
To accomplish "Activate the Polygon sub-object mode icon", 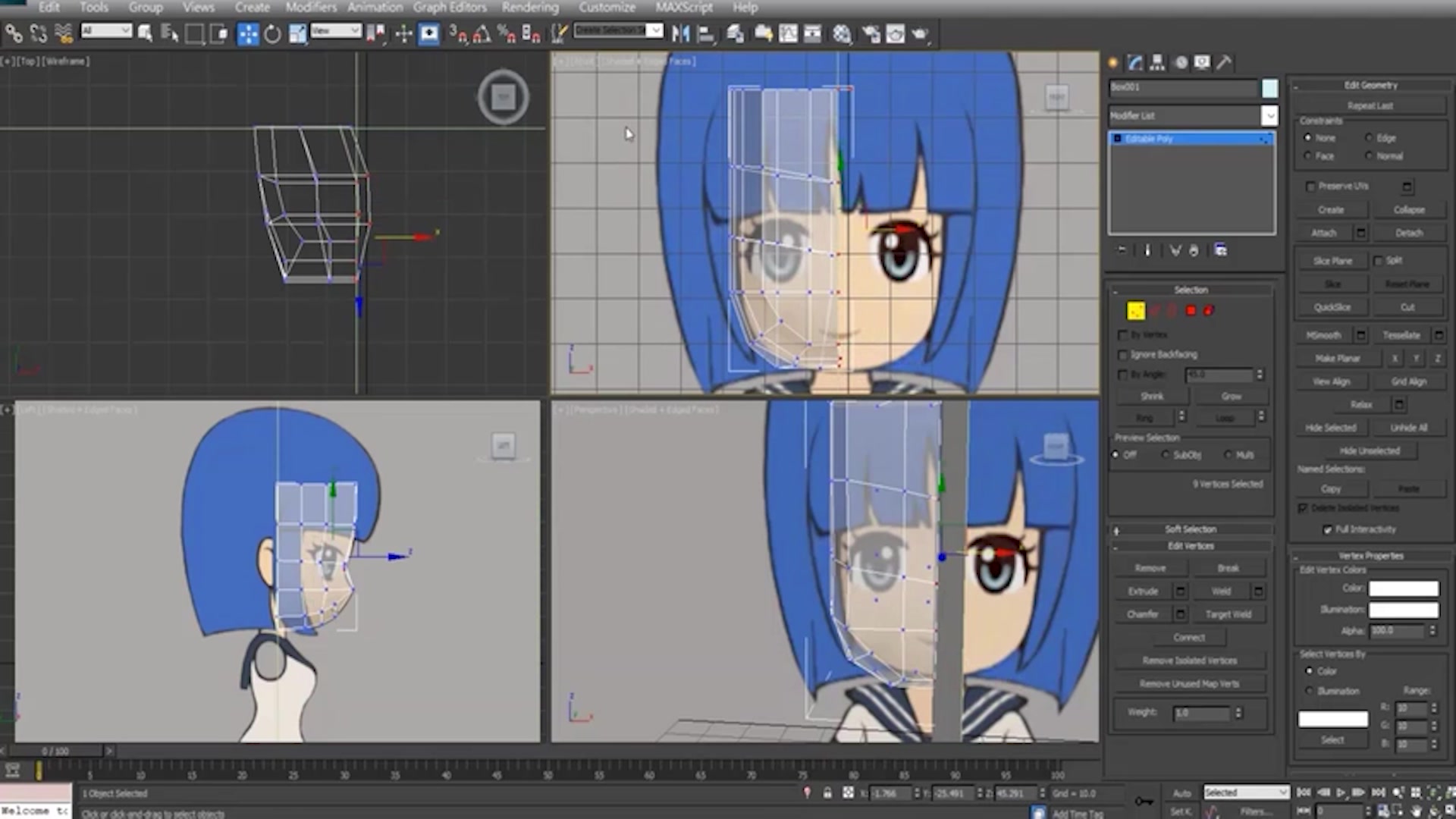I will (1191, 310).
